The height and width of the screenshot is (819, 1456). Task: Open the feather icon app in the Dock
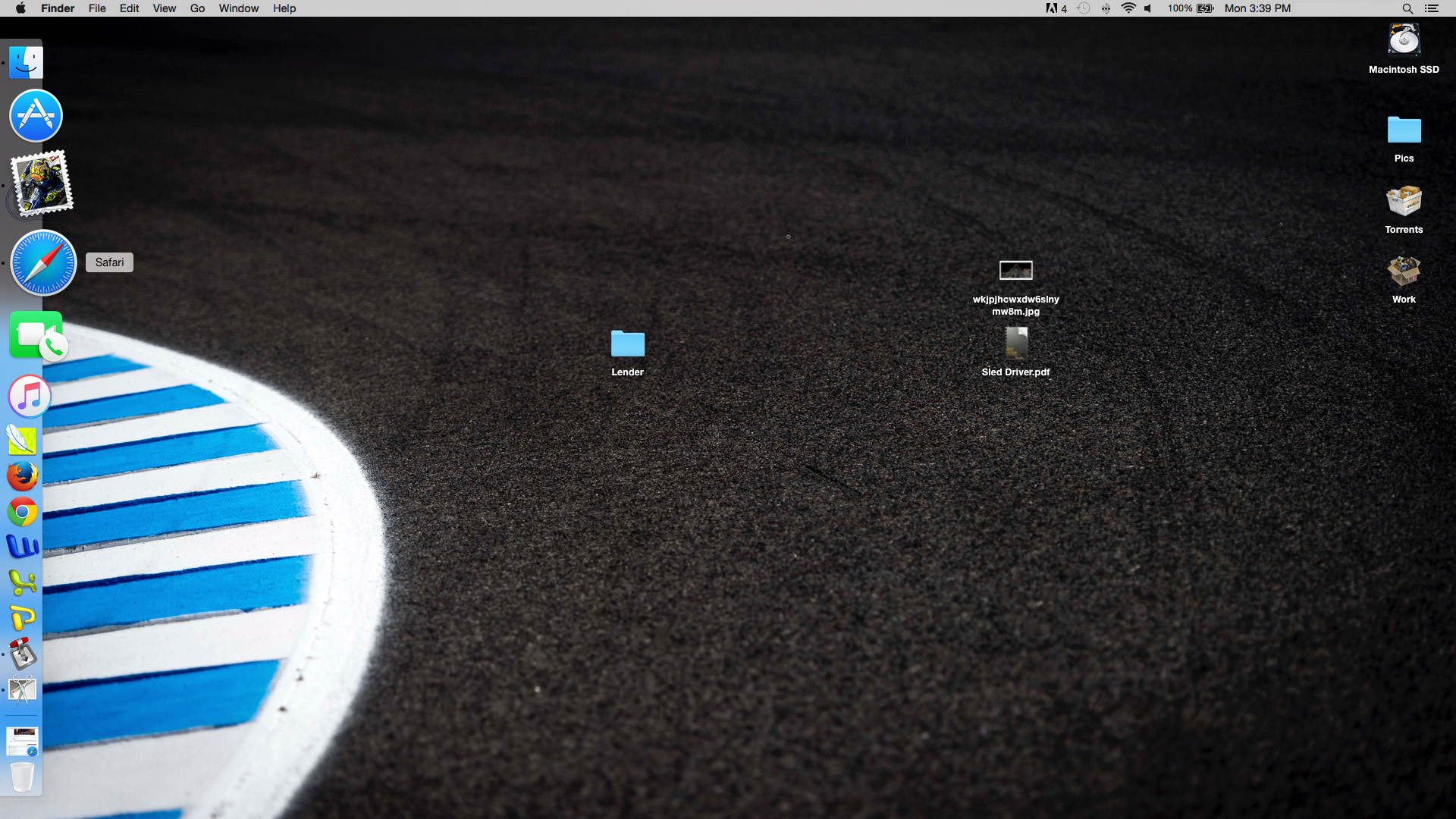[x=22, y=440]
